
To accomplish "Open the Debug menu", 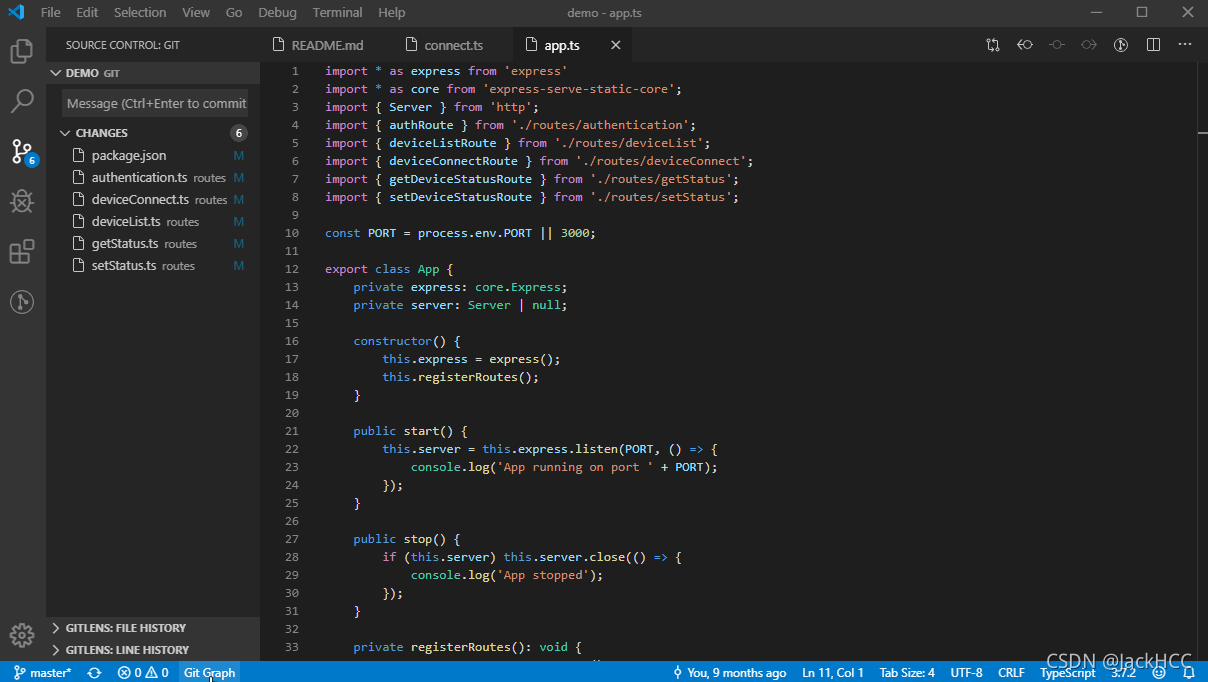I will tap(277, 12).
